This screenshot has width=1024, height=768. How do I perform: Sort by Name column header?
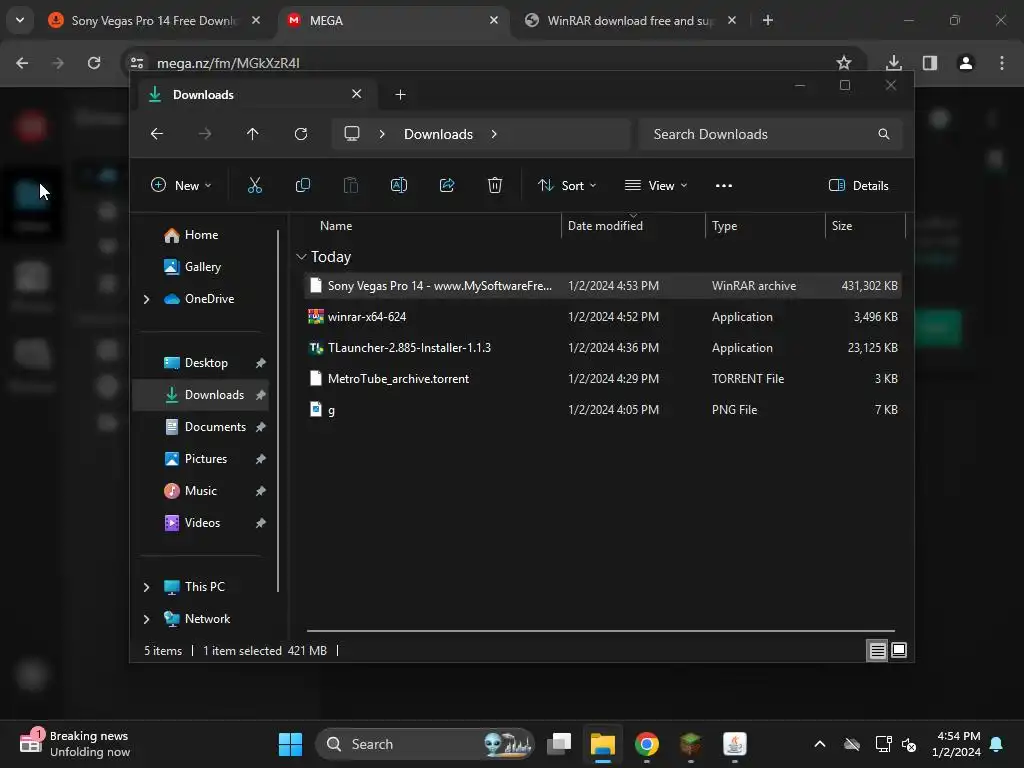tap(336, 226)
